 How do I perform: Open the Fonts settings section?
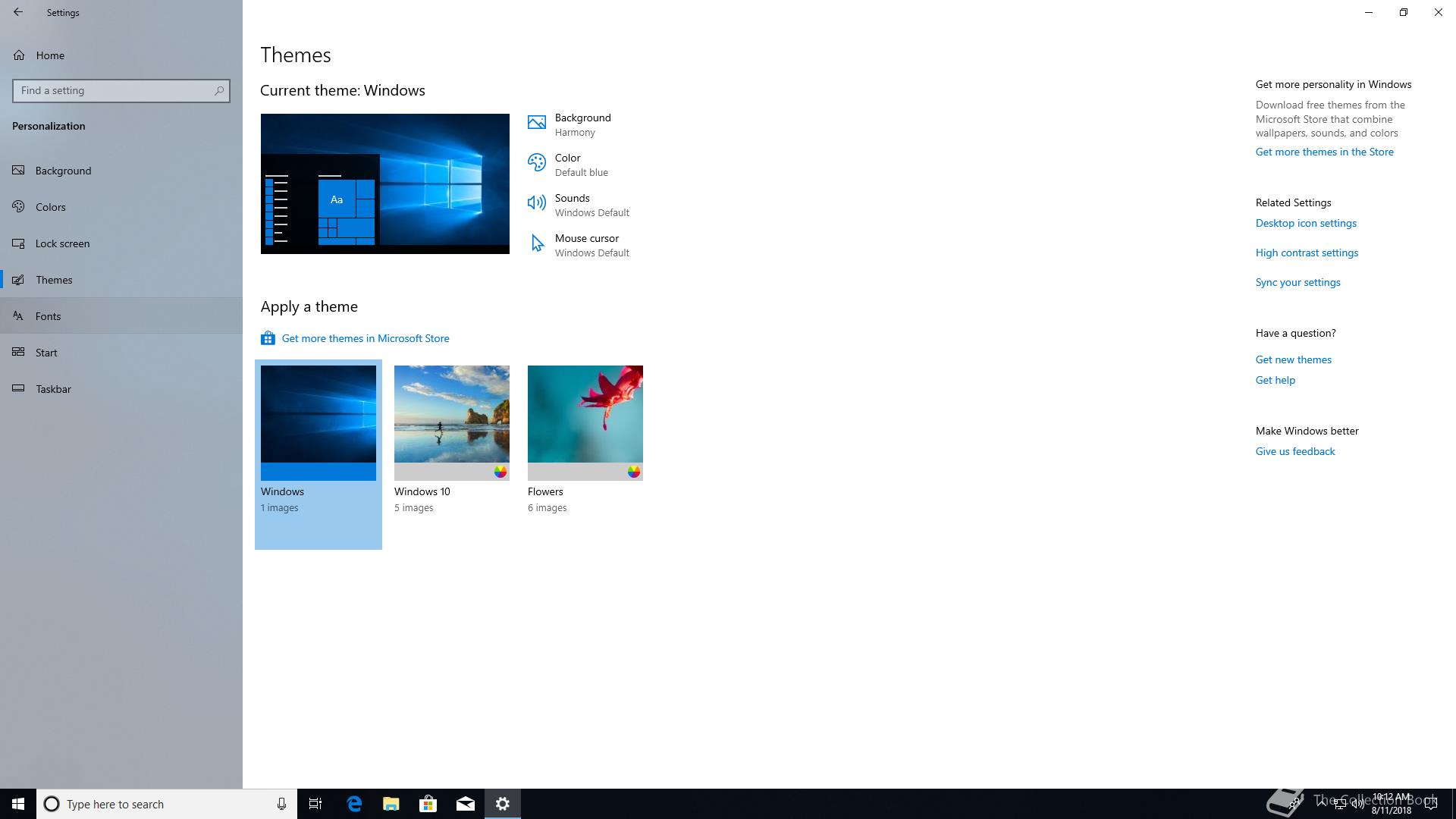click(48, 316)
